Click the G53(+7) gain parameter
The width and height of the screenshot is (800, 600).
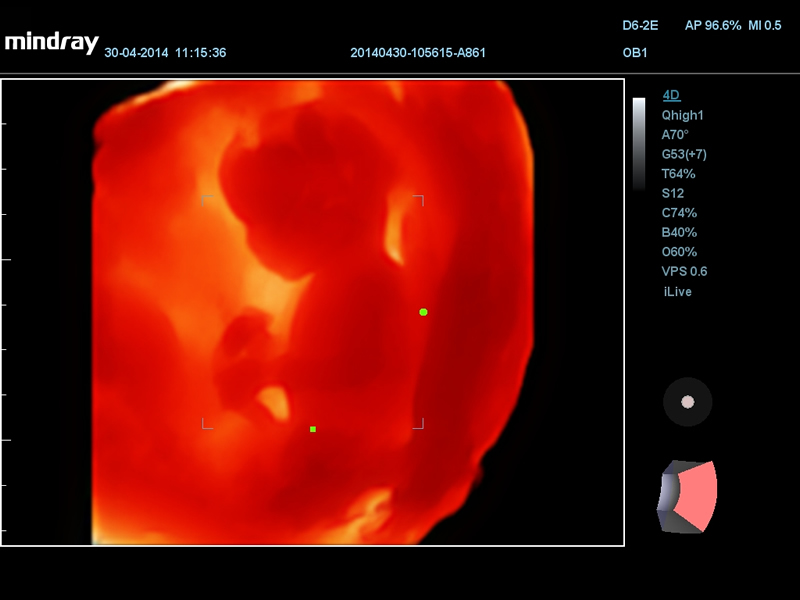tap(684, 154)
